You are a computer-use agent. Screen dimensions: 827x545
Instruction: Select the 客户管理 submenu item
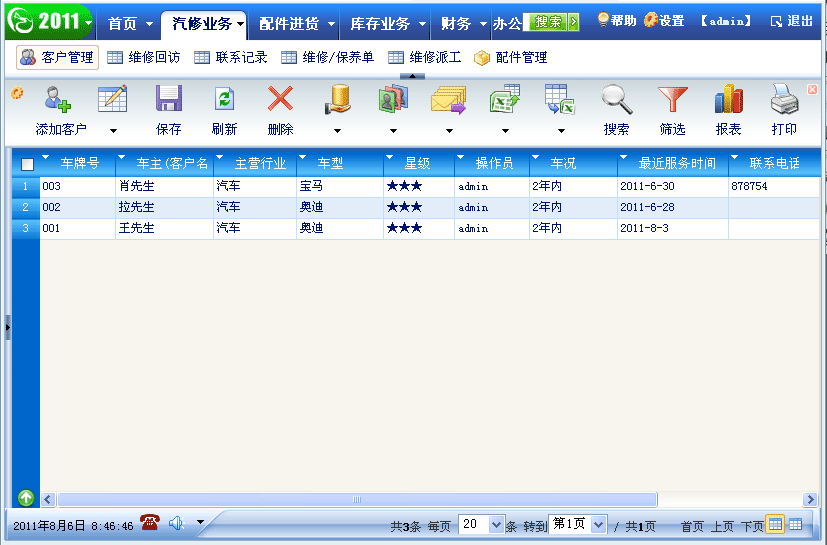click(x=57, y=58)
